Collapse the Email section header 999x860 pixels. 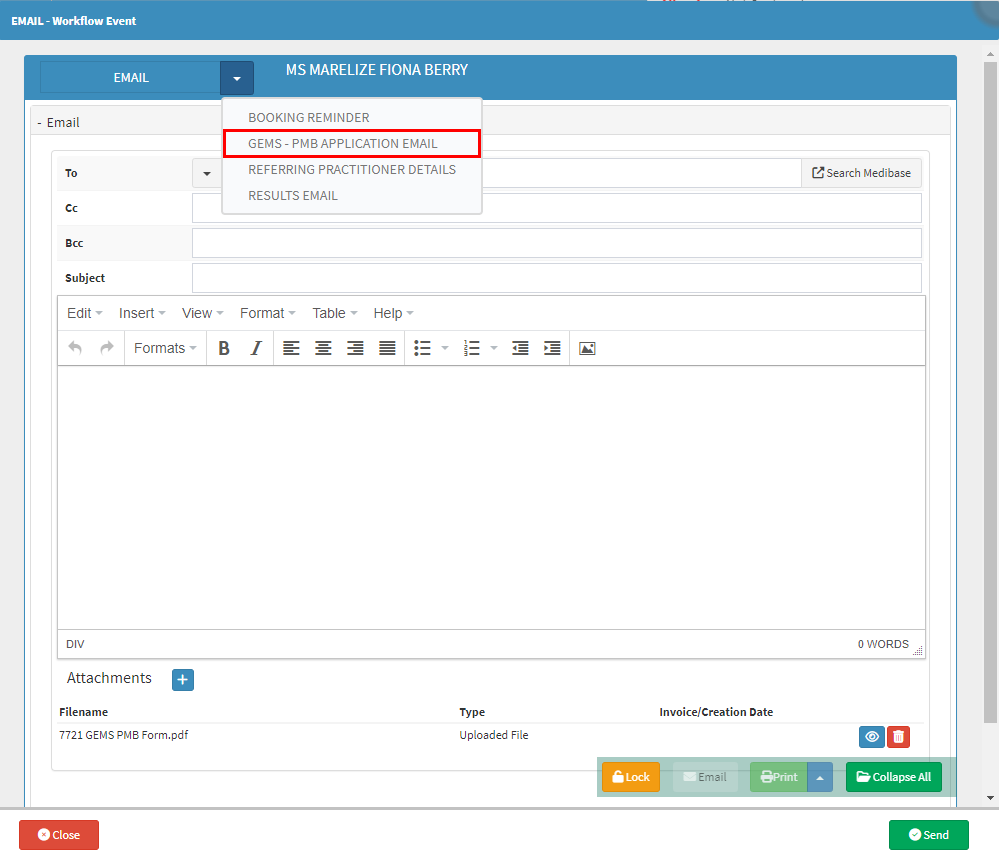[x=58, y=122]
